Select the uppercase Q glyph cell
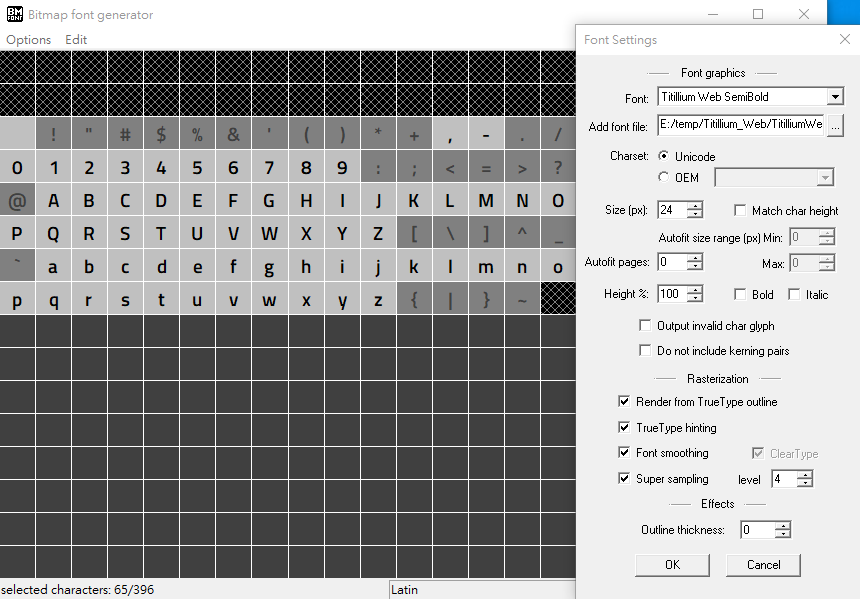This screenshot has width=860, height=599. click(x=53, y=234)
